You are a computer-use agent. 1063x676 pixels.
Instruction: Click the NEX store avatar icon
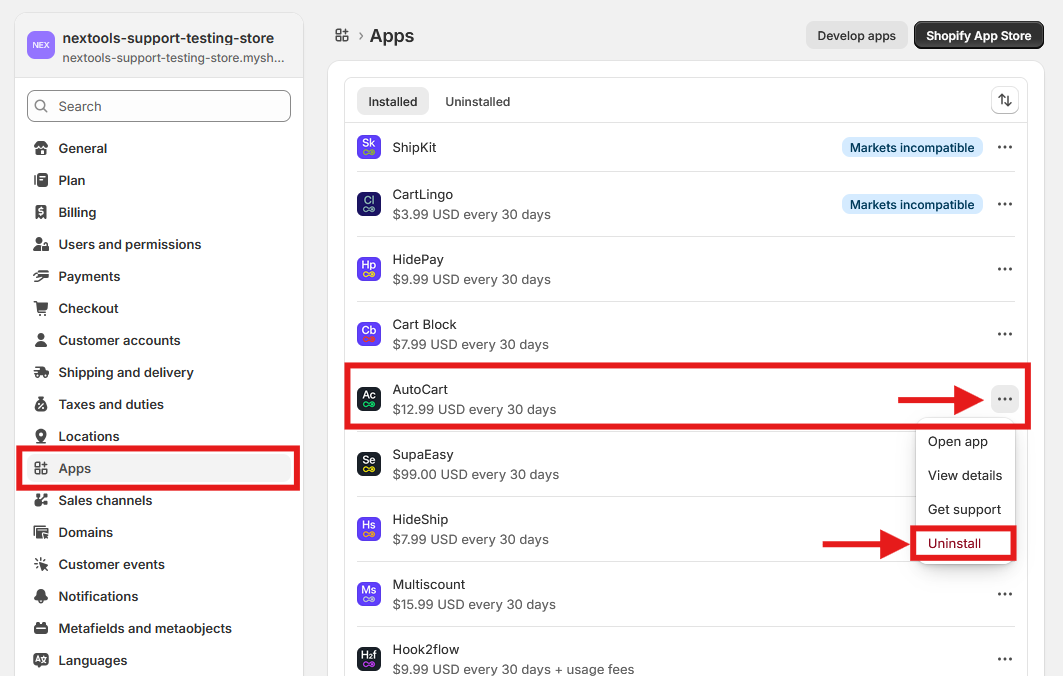click(41, 45)
